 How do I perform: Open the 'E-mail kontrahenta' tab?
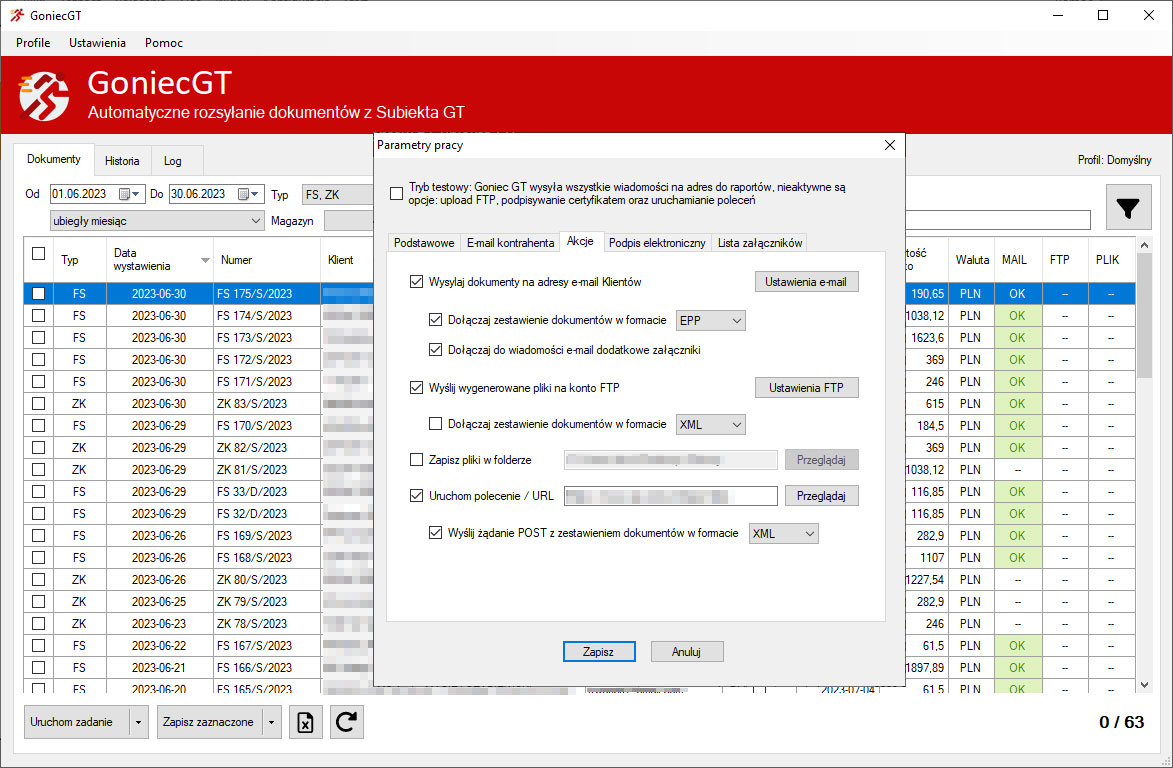[510, 243]
